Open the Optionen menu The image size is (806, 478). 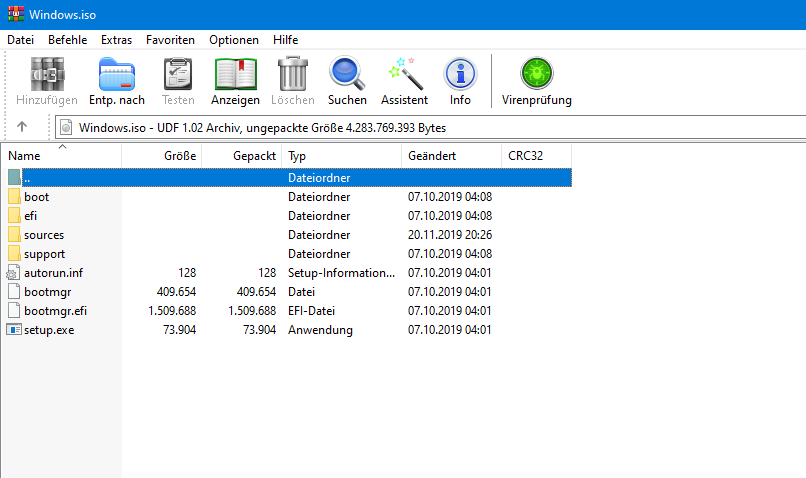[x=234, y=40]
